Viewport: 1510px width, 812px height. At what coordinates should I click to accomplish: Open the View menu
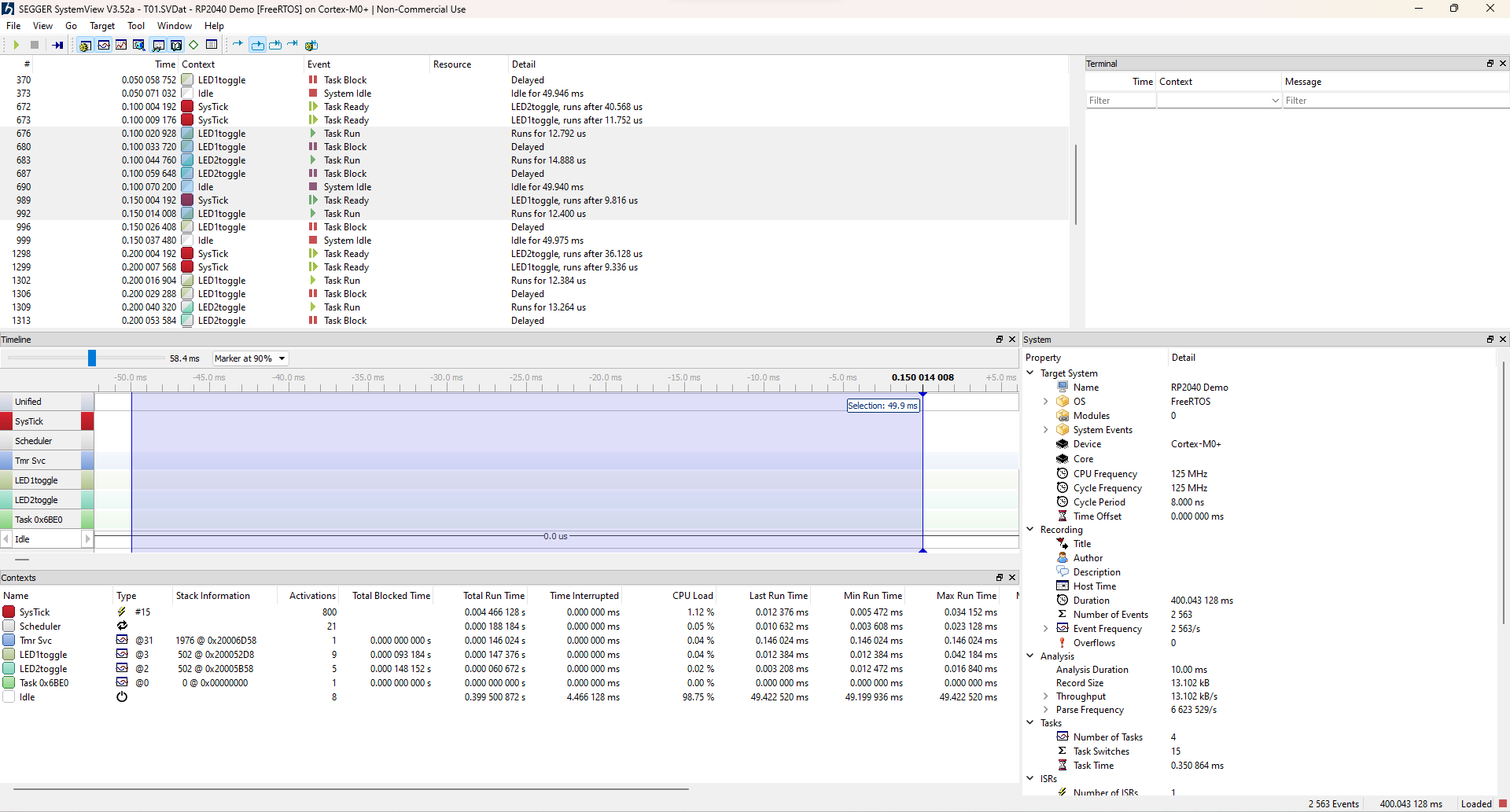point(42,26)
